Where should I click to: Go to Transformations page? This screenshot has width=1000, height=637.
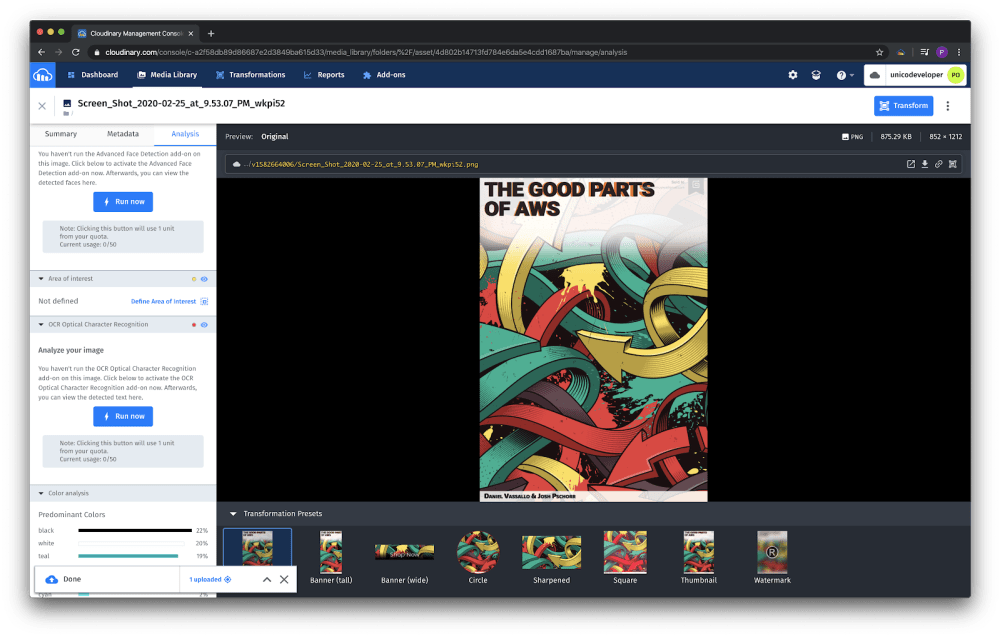(251, 75)
